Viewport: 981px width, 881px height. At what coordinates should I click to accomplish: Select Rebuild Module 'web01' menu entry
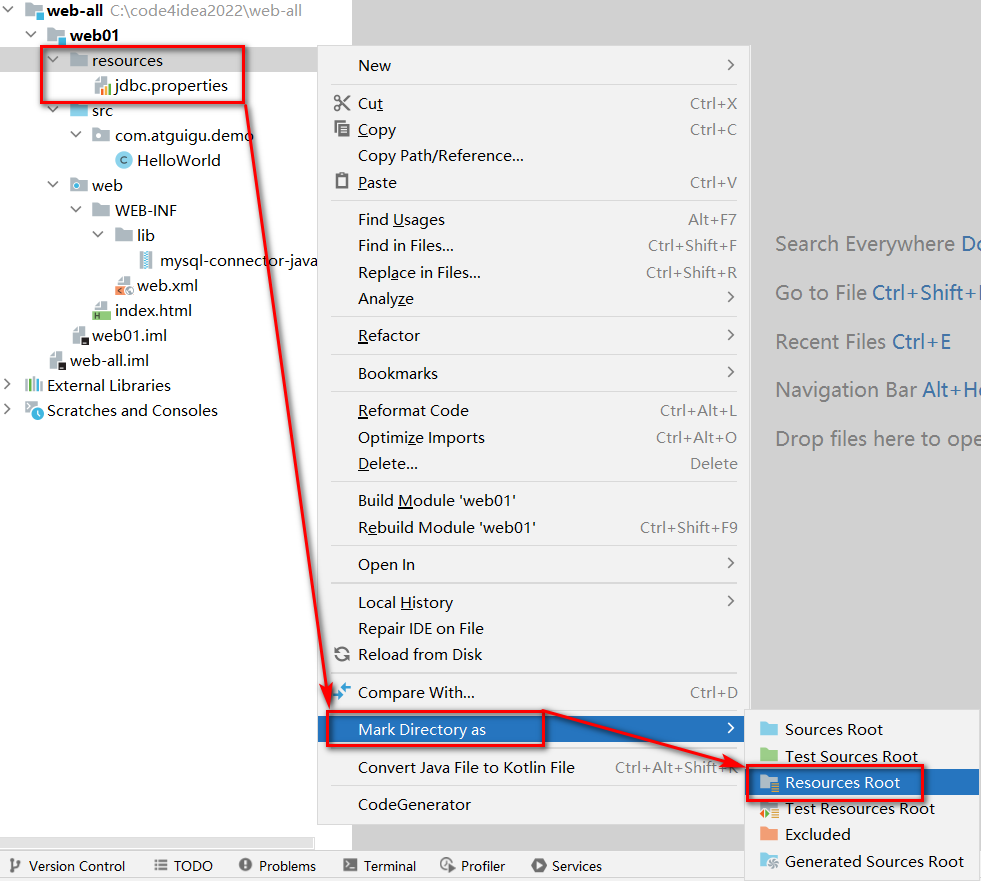[x=446, y=527]
